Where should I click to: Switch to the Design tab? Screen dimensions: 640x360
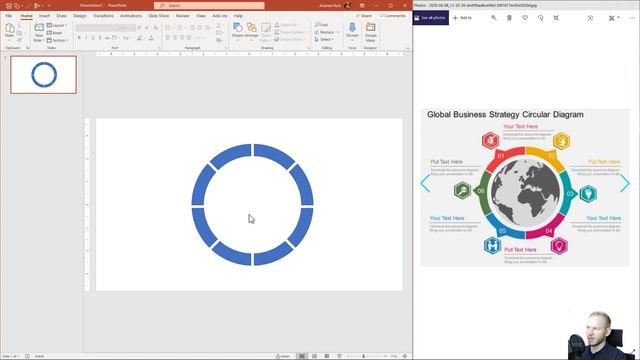click(80, 16)
